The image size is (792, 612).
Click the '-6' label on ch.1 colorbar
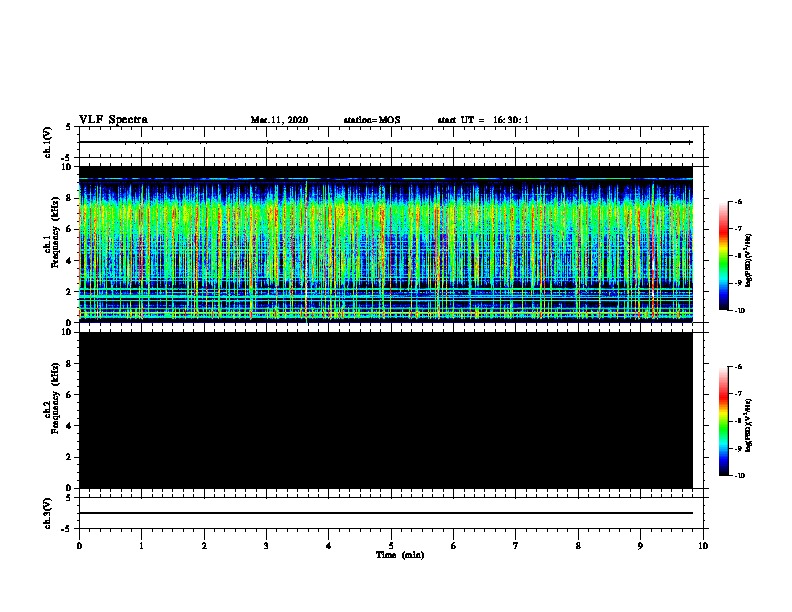[738, 202]
